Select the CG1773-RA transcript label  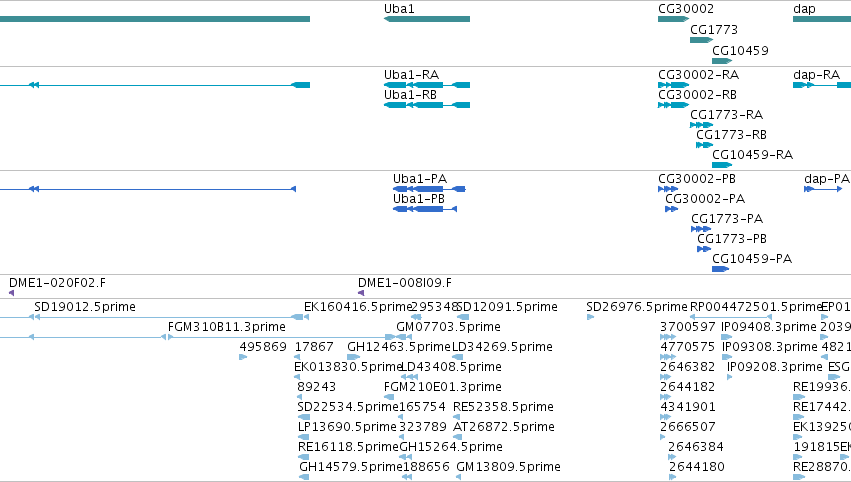726,115
